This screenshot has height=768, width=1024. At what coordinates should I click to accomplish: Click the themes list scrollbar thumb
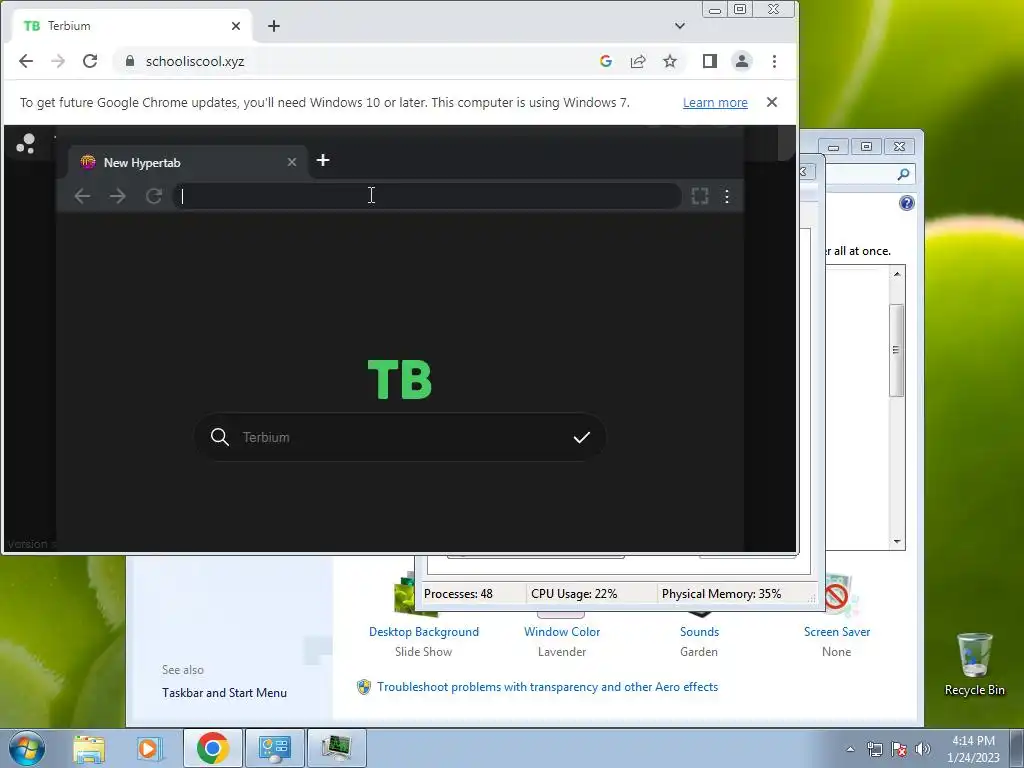click(x=897, y=350)
